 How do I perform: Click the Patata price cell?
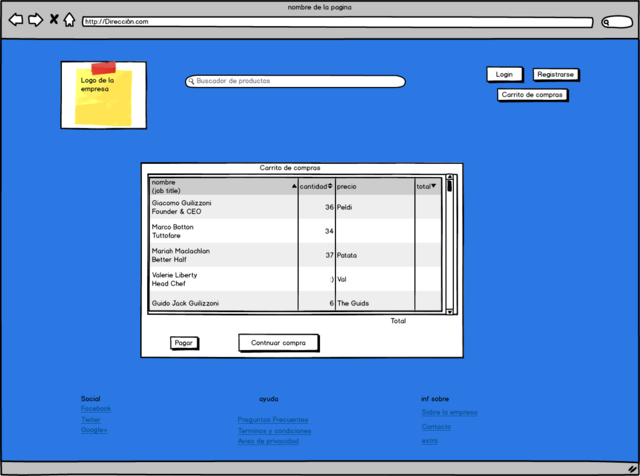pyautogui.click(x=375, y=255)
